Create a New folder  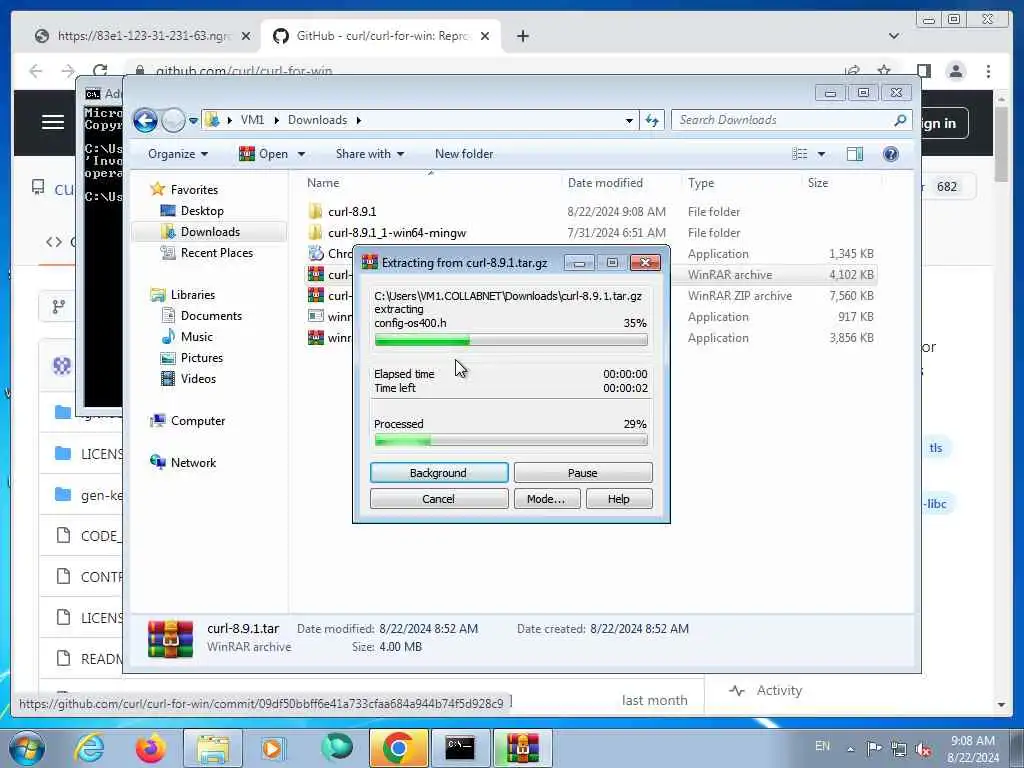coord(464,154)
